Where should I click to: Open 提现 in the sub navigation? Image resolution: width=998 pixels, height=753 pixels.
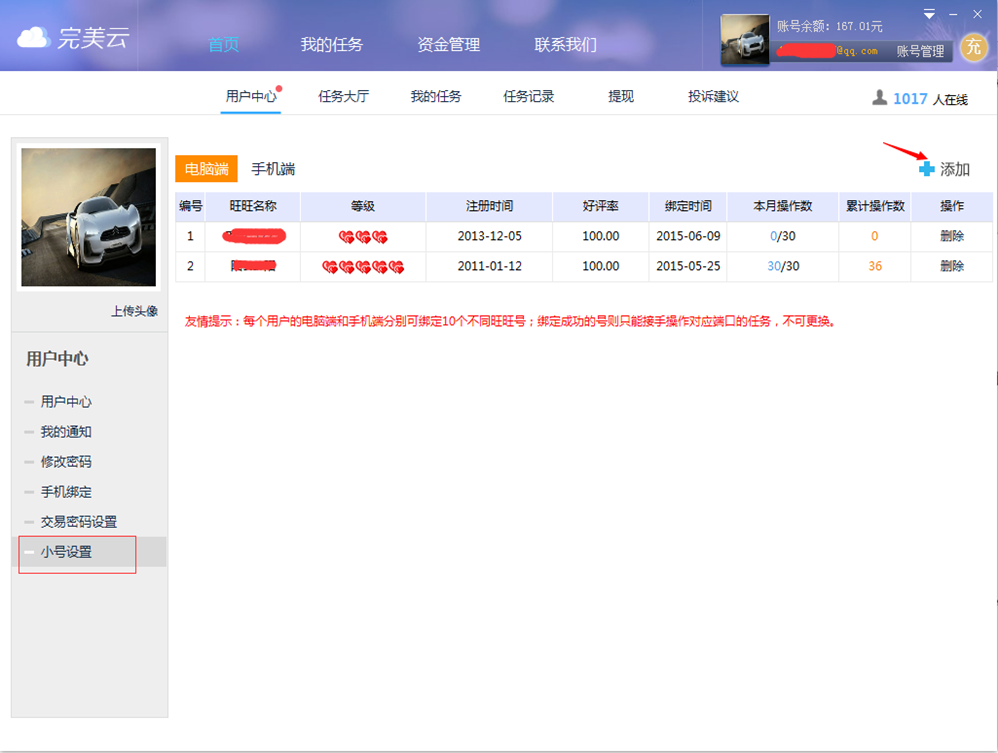(621, 96)
